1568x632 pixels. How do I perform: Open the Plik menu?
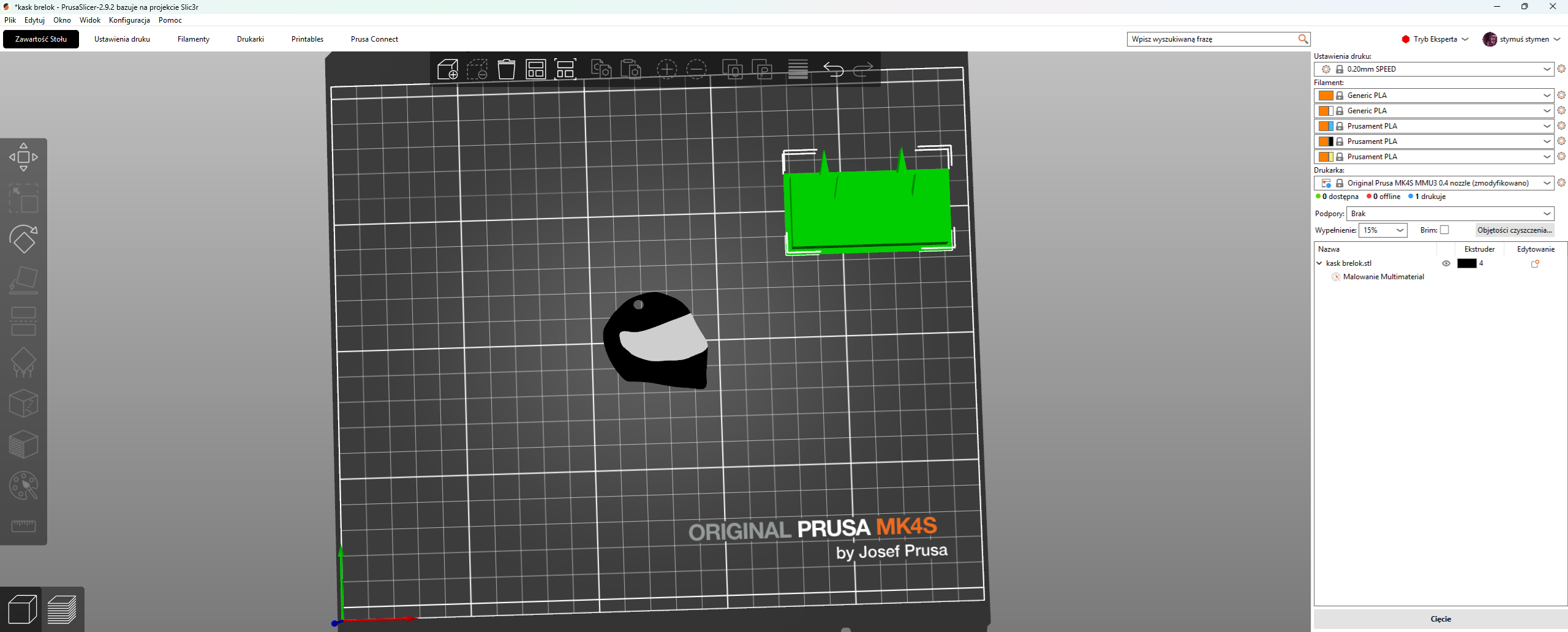click(x=10, y=20)
